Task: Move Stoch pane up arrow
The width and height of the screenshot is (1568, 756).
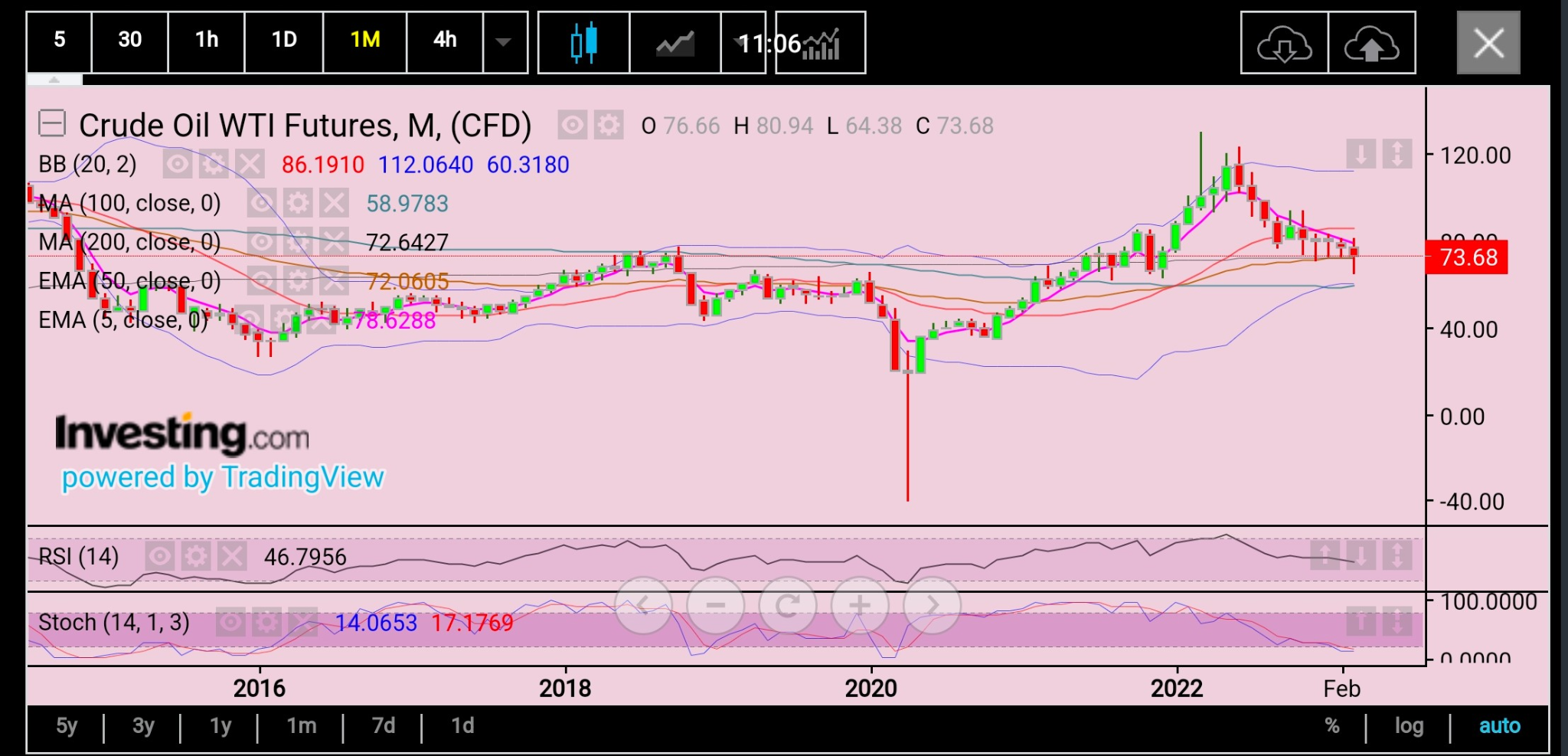Action: (x=1361, y=620)
